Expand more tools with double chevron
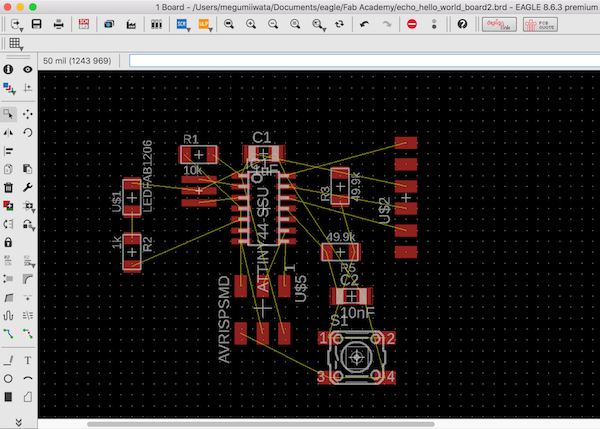600x429 pixels. pos(18,422)
